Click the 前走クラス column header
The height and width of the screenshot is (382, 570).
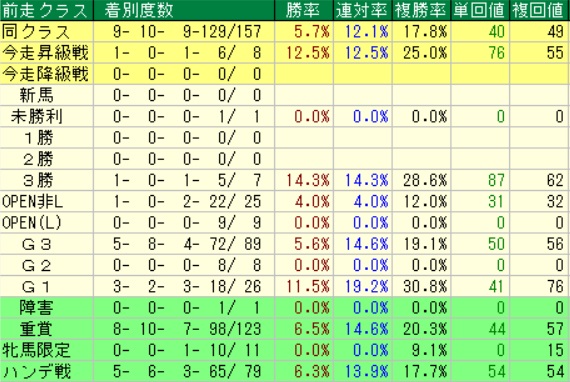coord(46,10)
